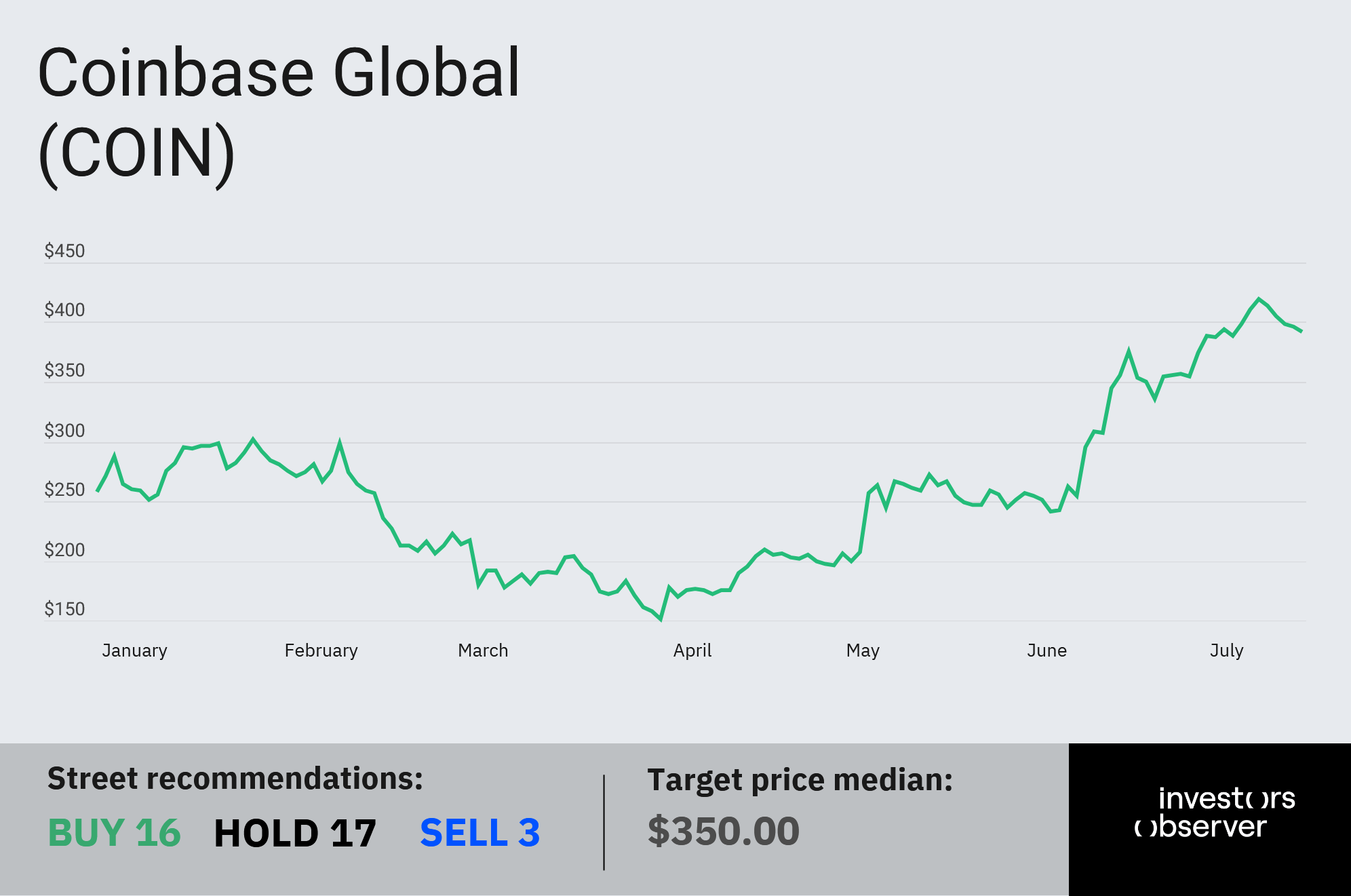Select the HOLD 17 recommendation
1351x896 pixels.
tap(295, 833)
